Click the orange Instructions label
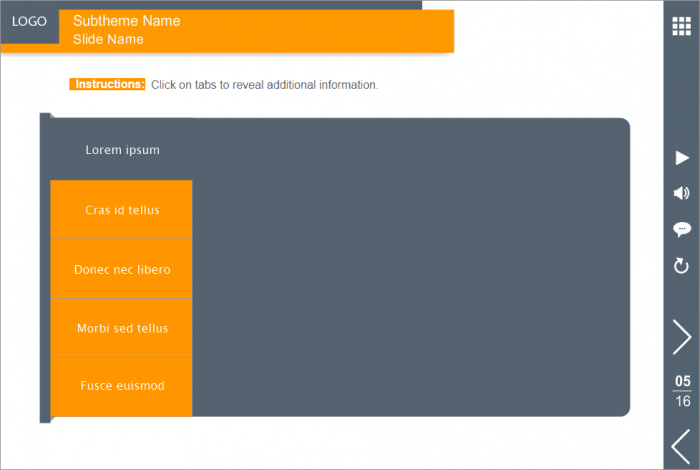 point(108,85)
